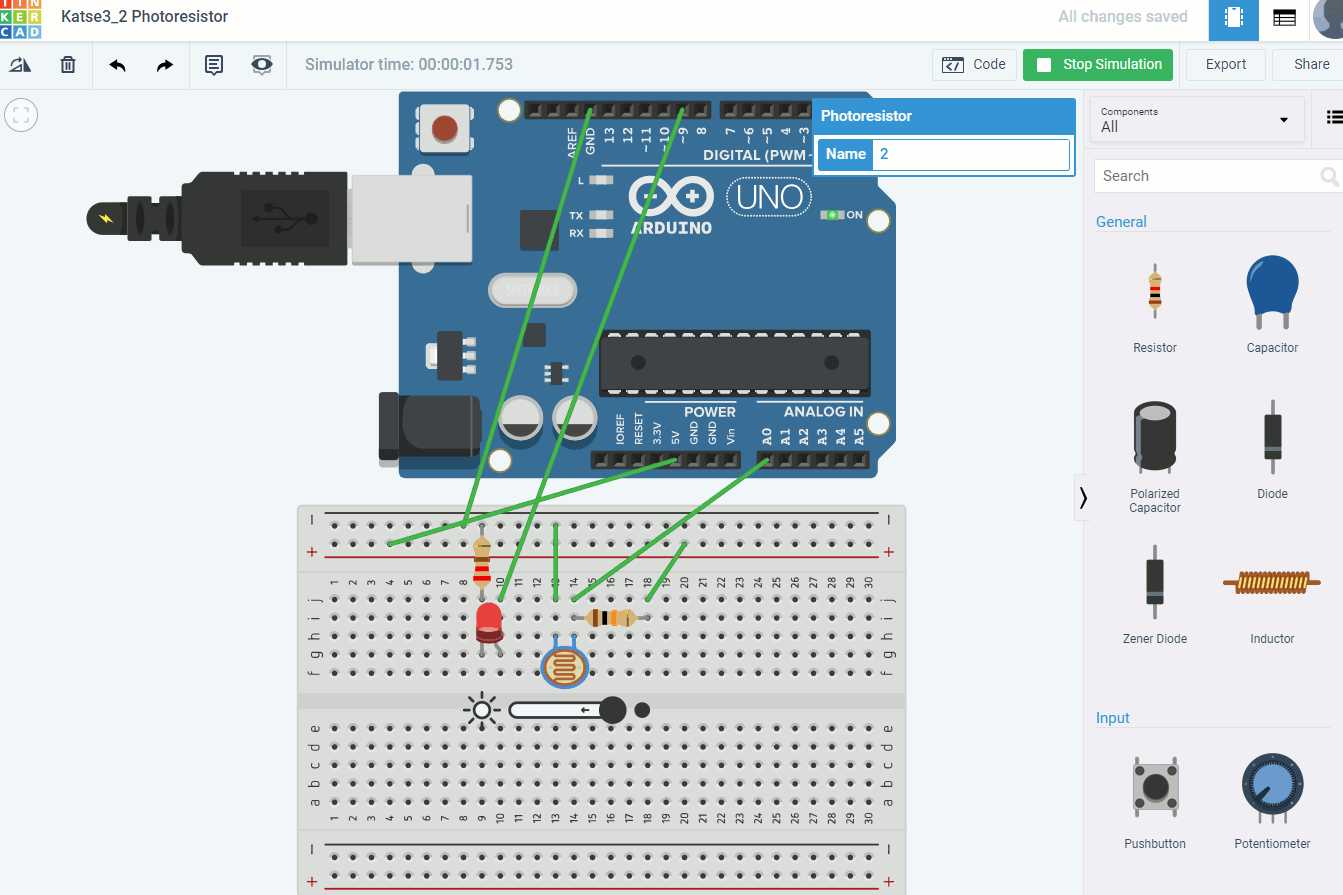Click the photoresistor Name input field
Image resolution: width=1343 pixels, height=895 pixels.
tap(970, 155)
